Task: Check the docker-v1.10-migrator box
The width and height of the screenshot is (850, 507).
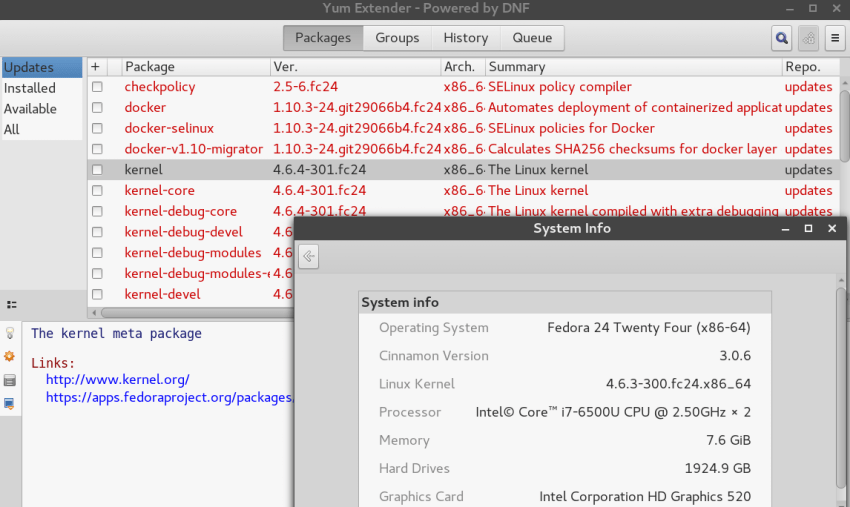Action: [x=97, y=149]
